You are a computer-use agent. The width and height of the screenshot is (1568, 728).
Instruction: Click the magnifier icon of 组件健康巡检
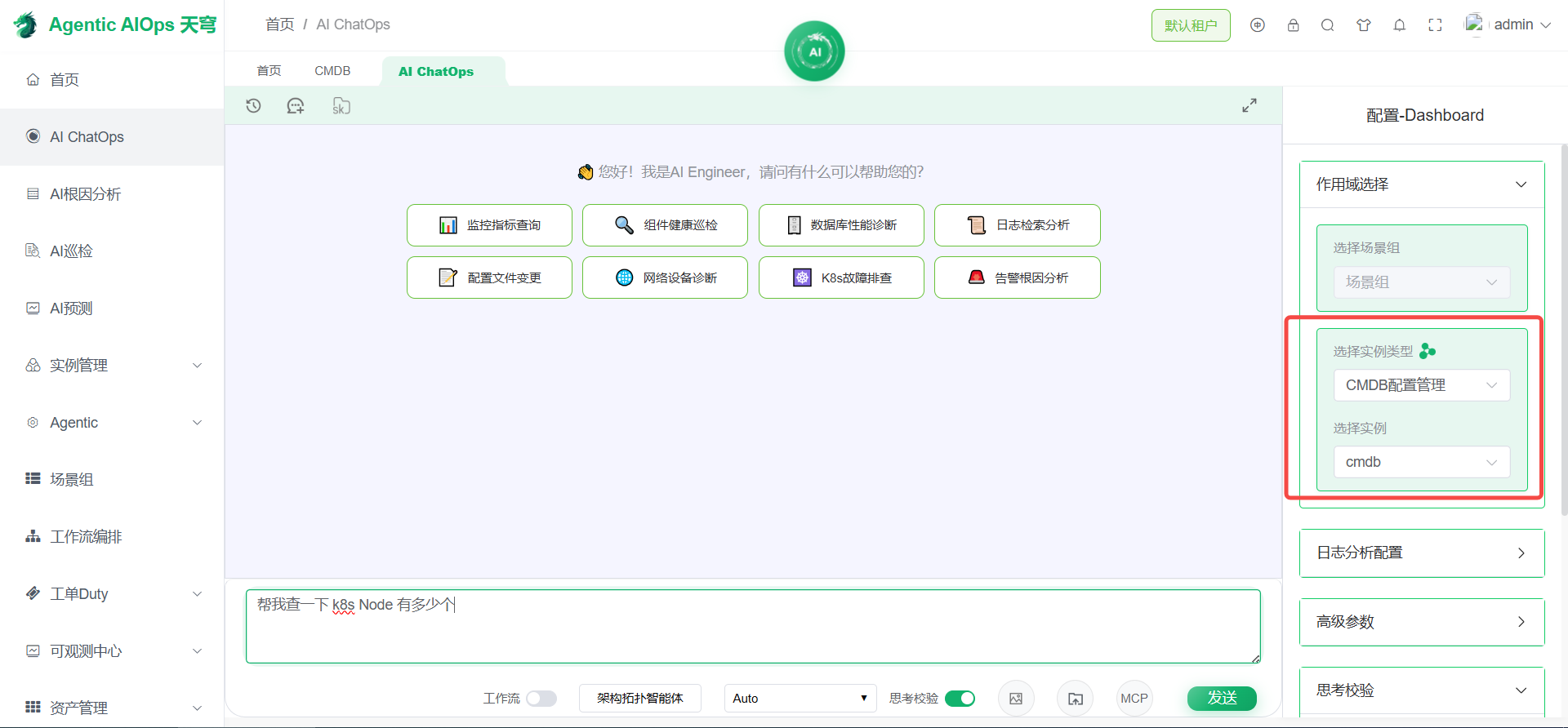point(624,225)
